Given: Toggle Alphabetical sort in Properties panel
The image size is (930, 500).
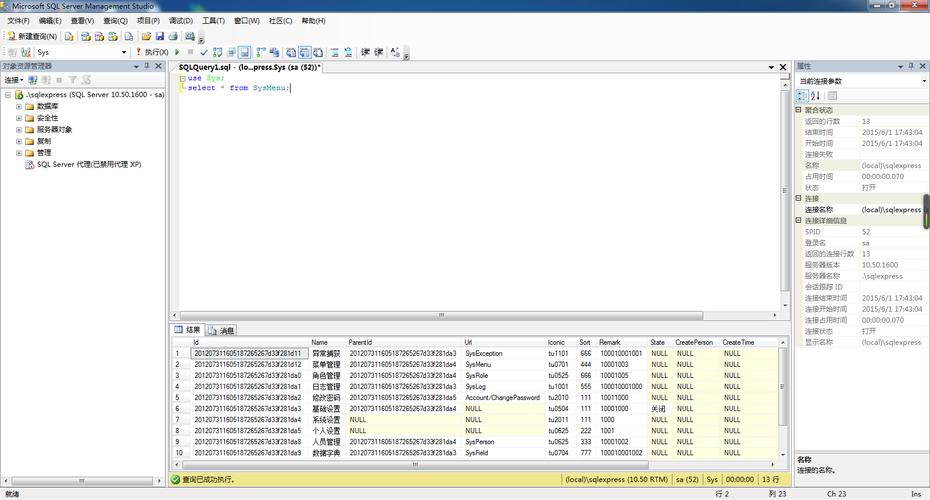Looking at the screenshot, I should click(x=816, y=95).
